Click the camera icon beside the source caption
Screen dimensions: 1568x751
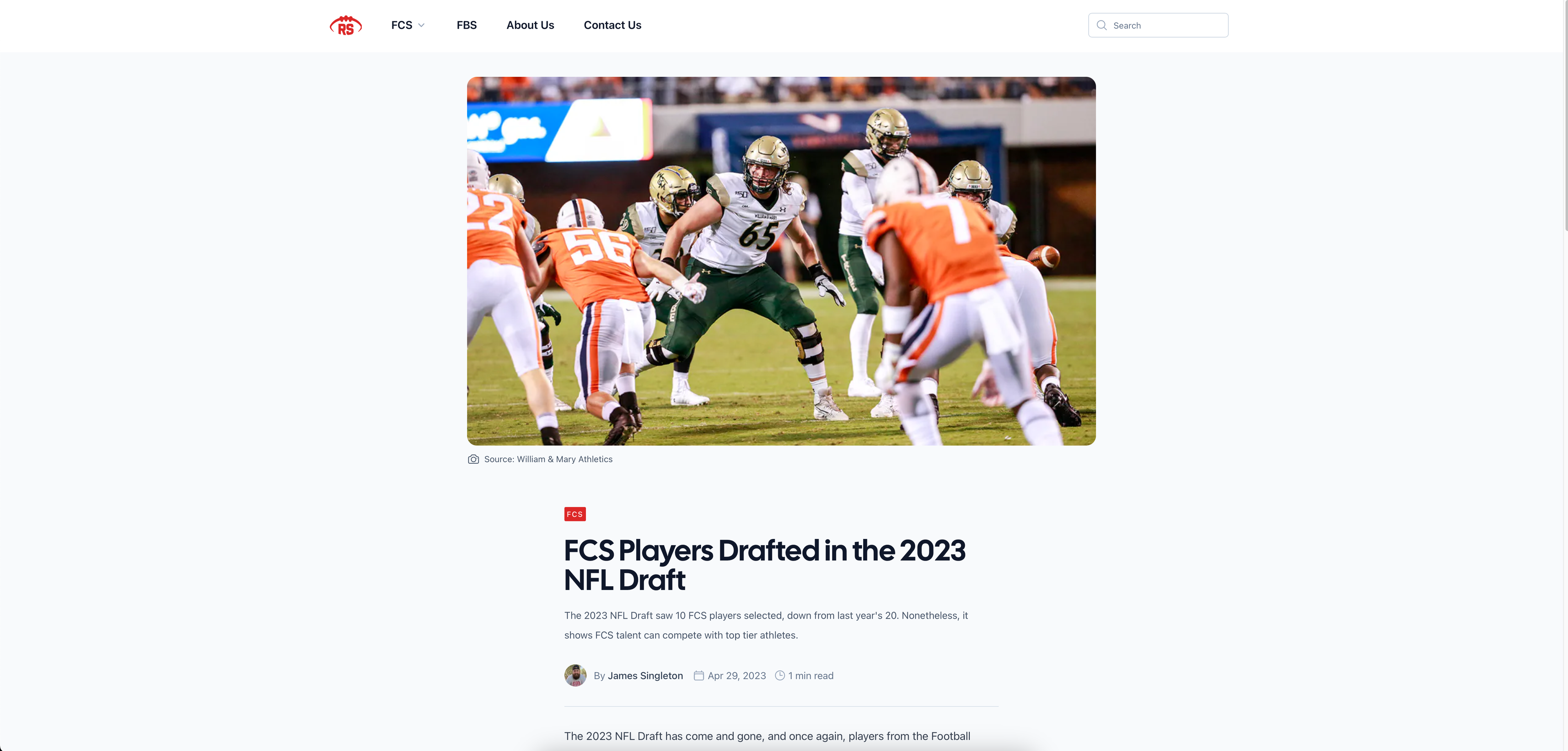tap(473, 459)
